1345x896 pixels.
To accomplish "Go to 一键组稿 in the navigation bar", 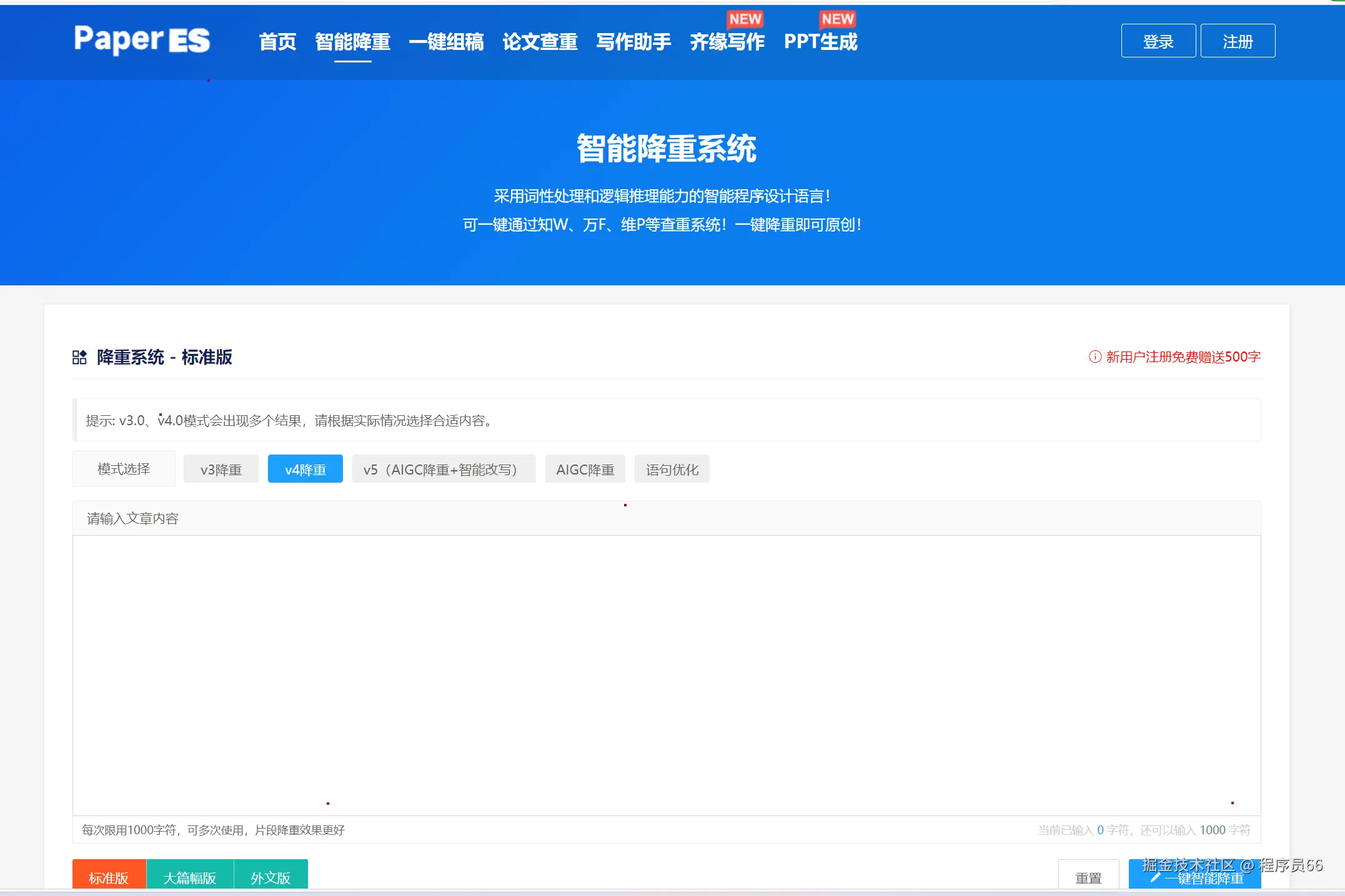I will pos(446,42).
